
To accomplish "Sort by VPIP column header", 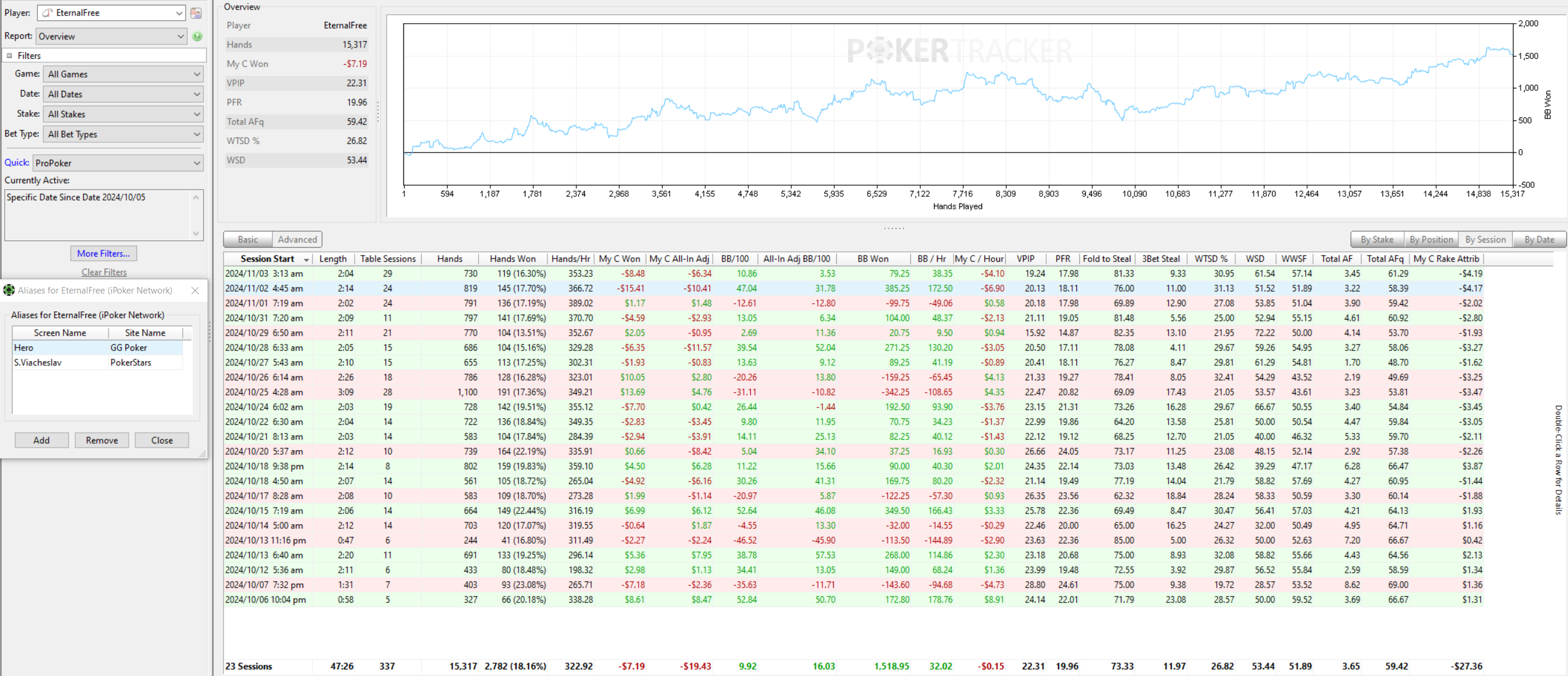I will tap(1025, 259).
